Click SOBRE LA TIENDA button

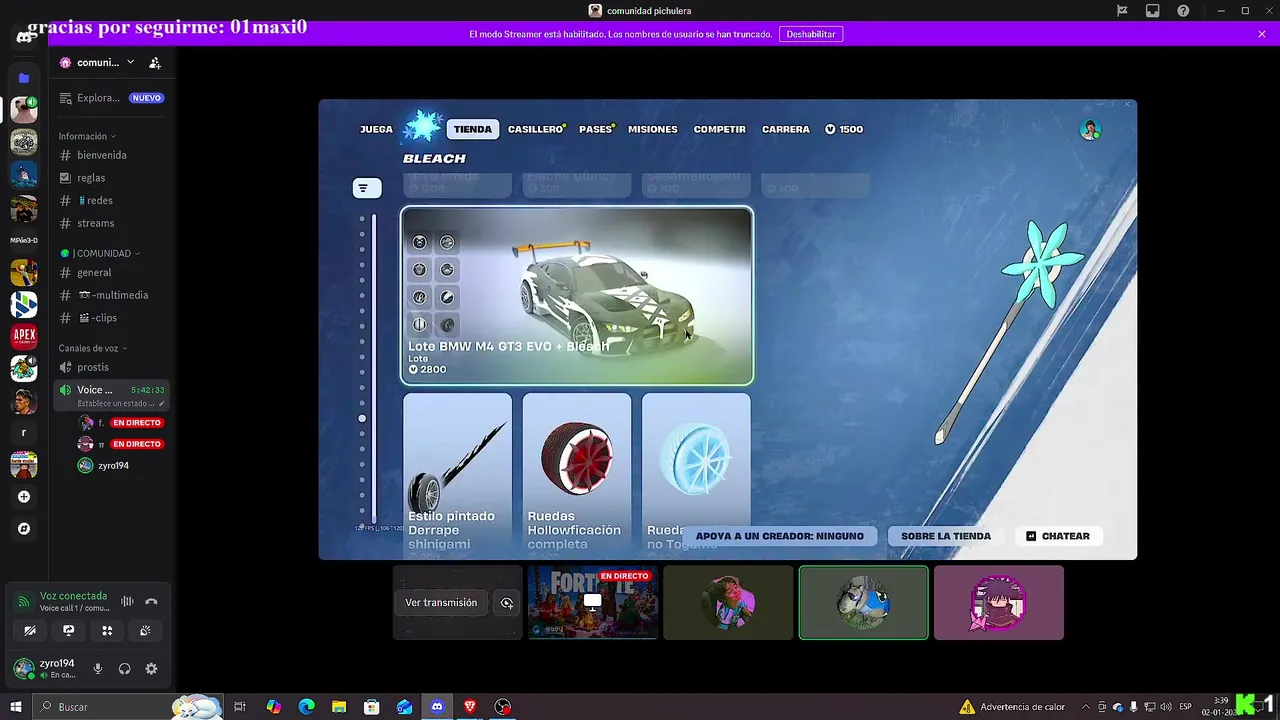pyautogui.click(x=946, y=536)
